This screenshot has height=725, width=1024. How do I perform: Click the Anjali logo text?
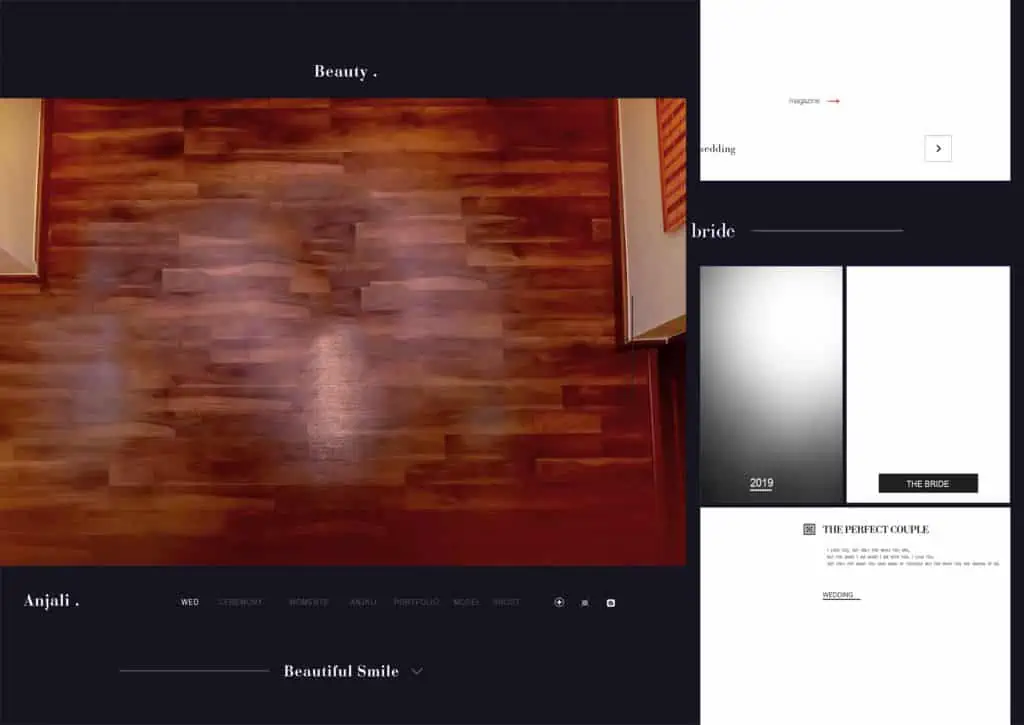pyautogui.click(x=51, y=601)
